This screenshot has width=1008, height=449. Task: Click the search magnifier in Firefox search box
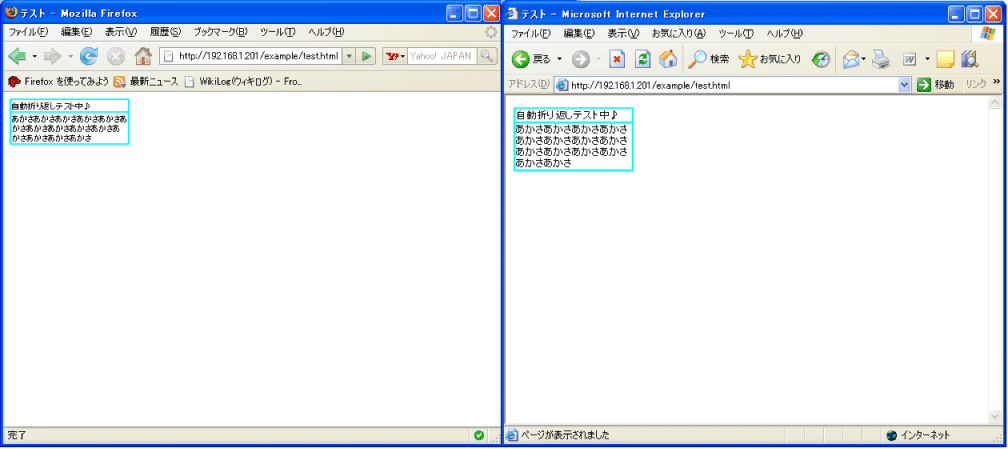point(488,56)
